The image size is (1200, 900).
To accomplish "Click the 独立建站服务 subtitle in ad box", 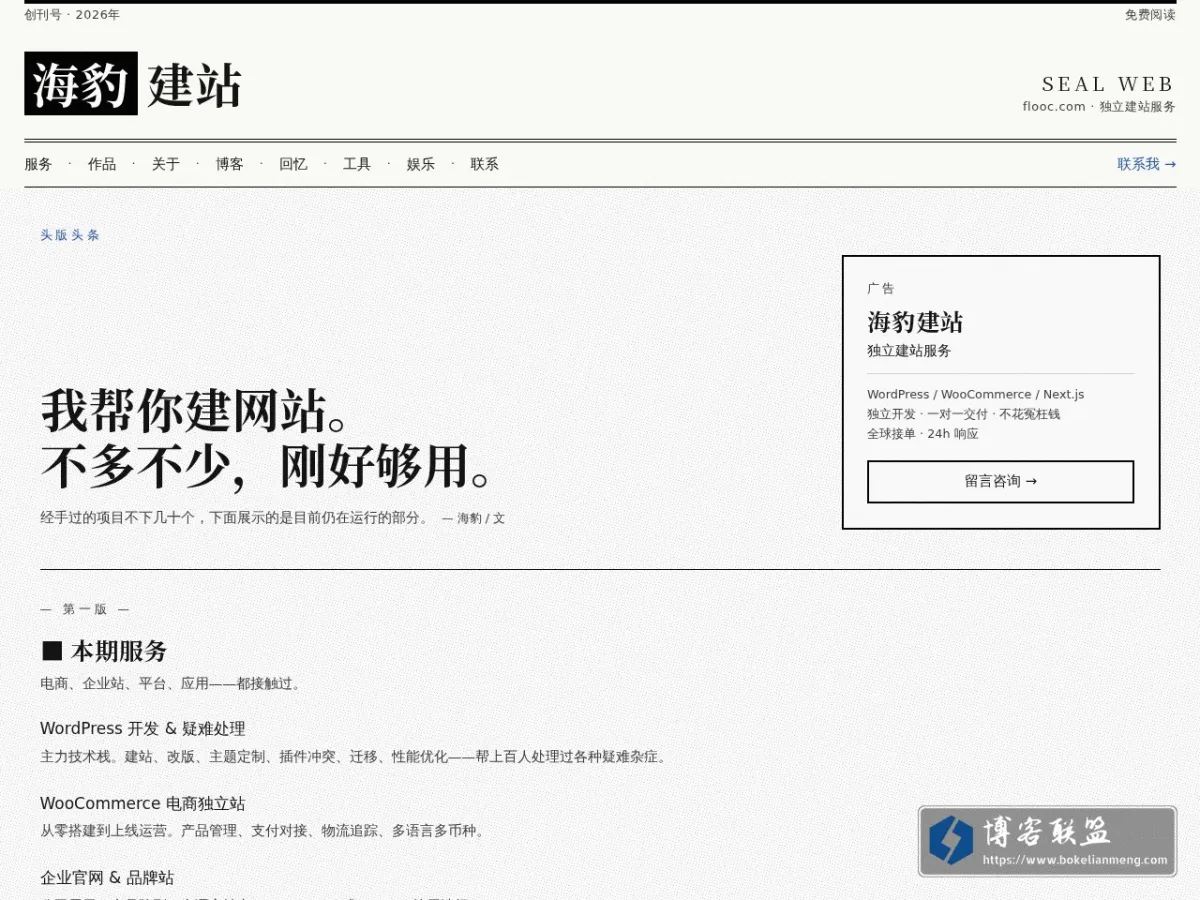I will pyautogui.click(x=909, y=351).
